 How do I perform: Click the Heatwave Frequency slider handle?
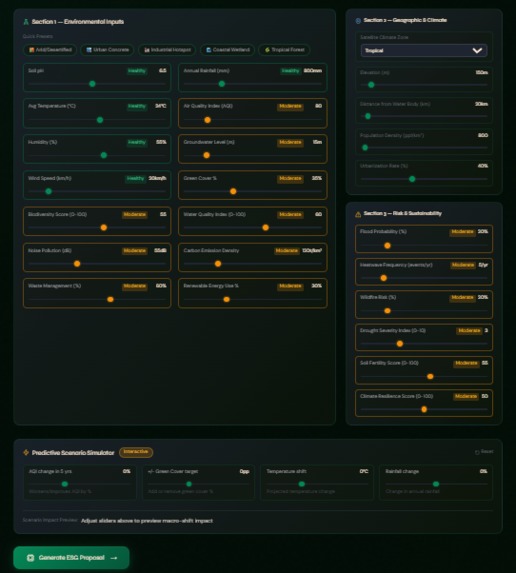click(x=384, y=278)
